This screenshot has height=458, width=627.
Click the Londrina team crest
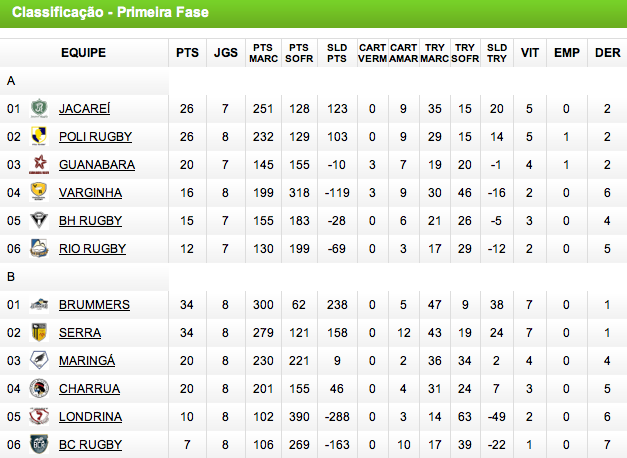coord(39,416)
